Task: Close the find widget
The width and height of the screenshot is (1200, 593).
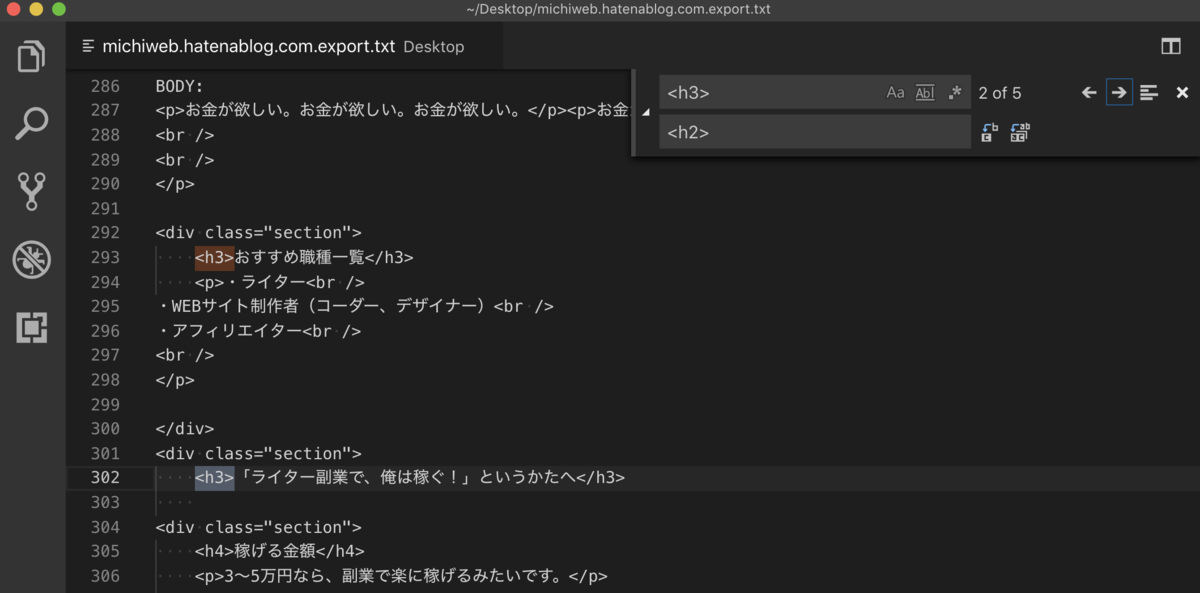Action: tap(1182, 93)
